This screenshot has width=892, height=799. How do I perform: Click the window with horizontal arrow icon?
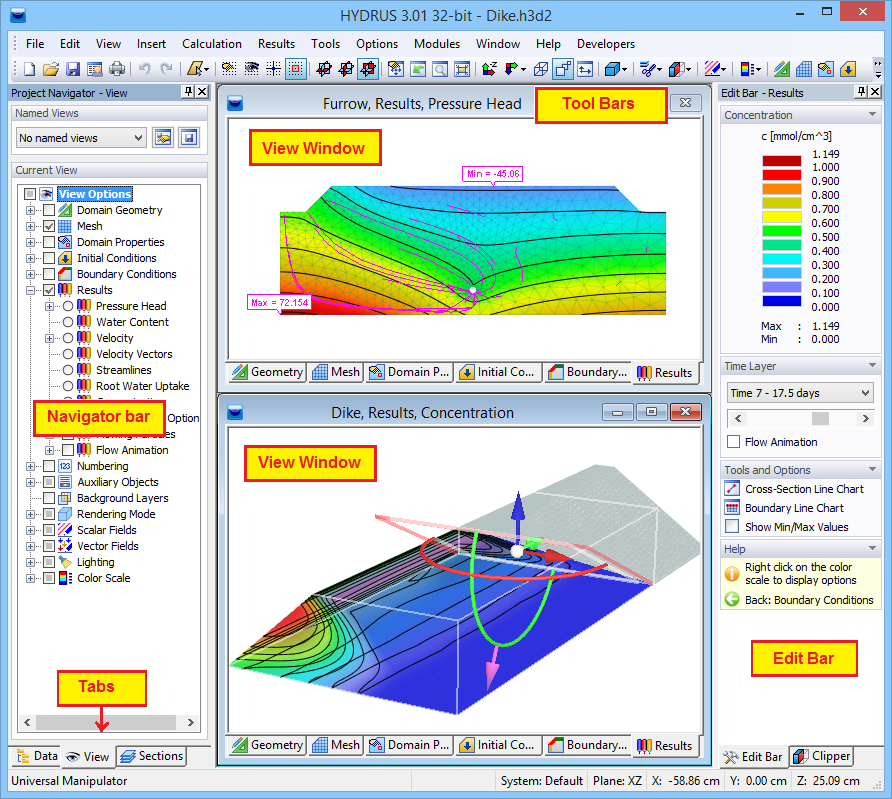click(585, 69)
